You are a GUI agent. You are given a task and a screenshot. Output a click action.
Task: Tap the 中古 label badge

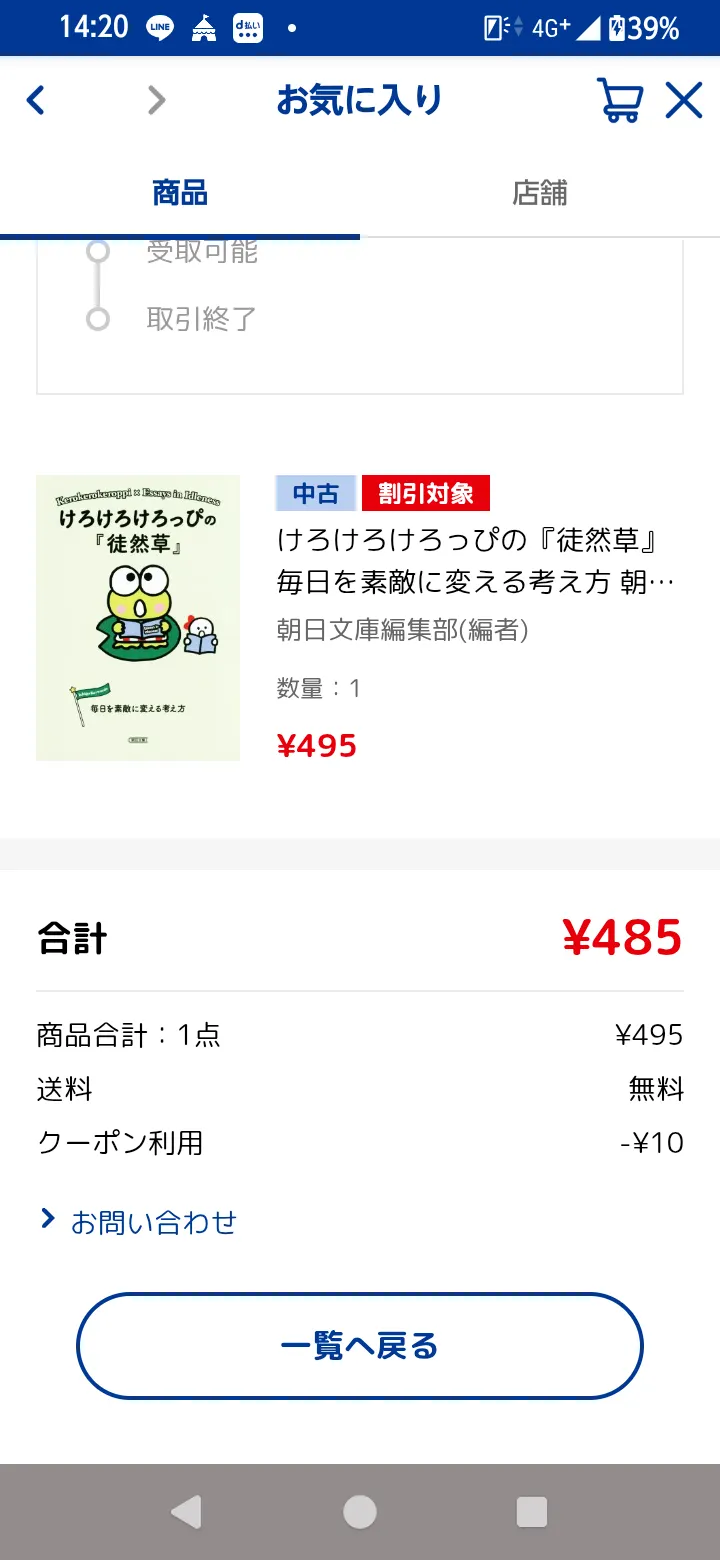(x=316, y=493)
